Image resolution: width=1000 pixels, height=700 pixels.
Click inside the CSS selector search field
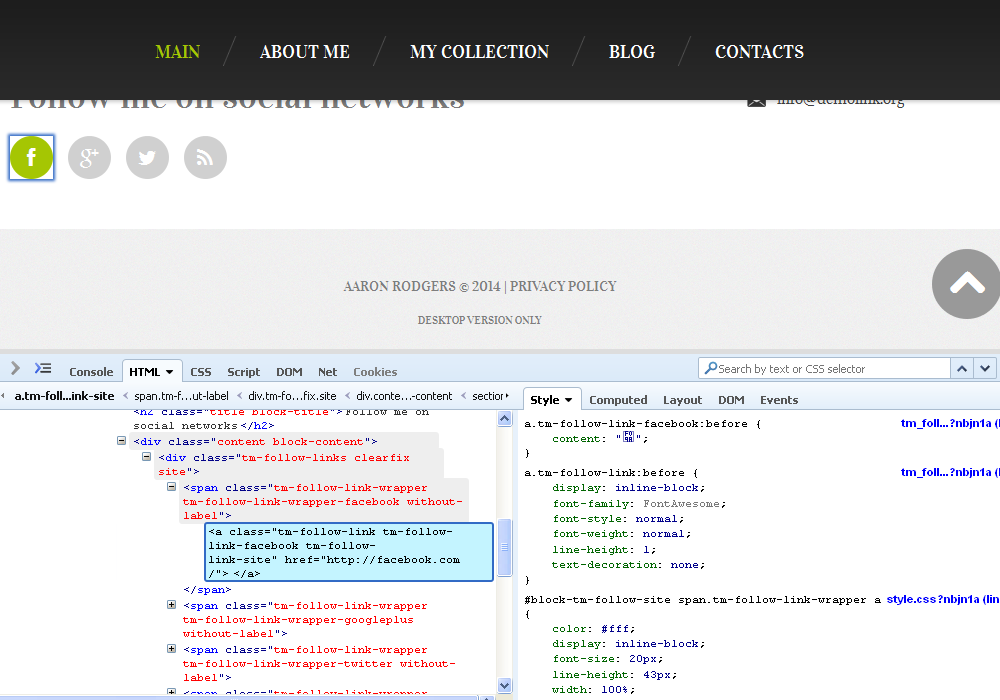coord(820,368)
